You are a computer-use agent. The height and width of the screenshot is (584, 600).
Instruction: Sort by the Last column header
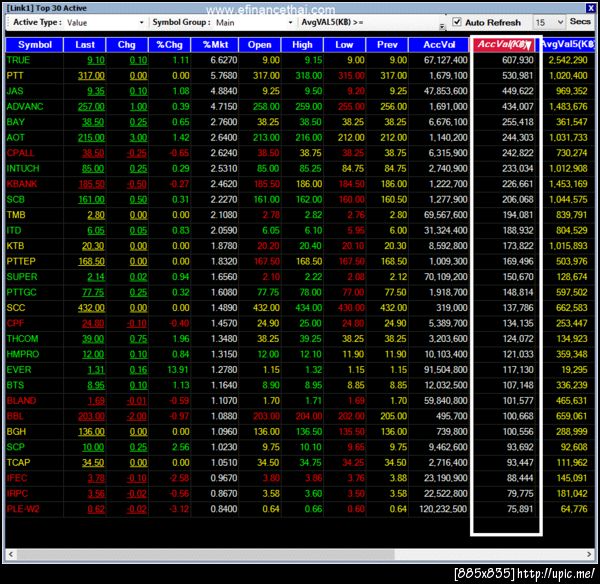[85, 45]
